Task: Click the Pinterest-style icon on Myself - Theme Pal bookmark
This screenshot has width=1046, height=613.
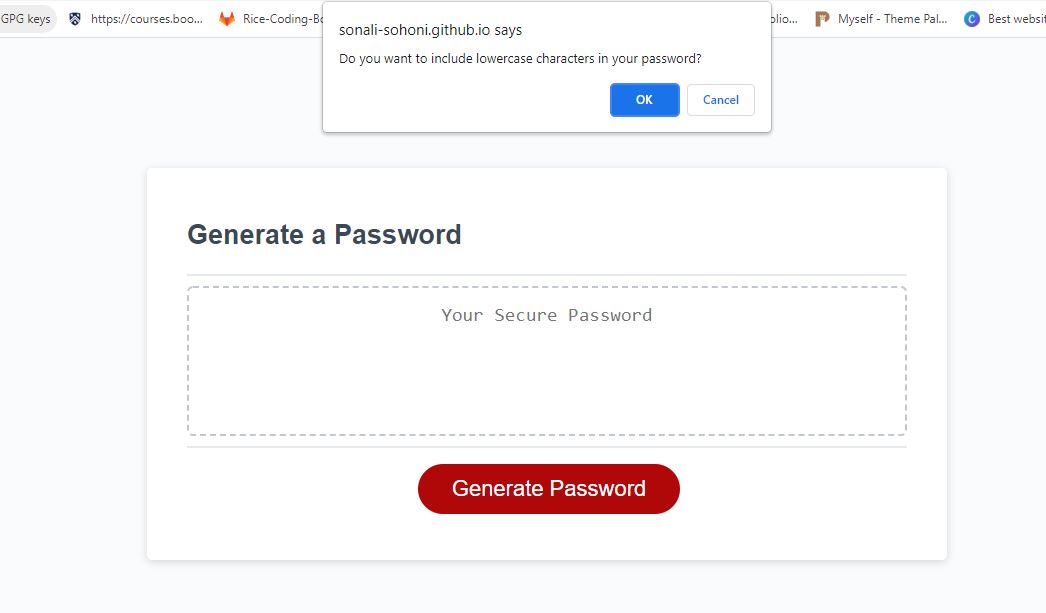Action: pos(822,17)
